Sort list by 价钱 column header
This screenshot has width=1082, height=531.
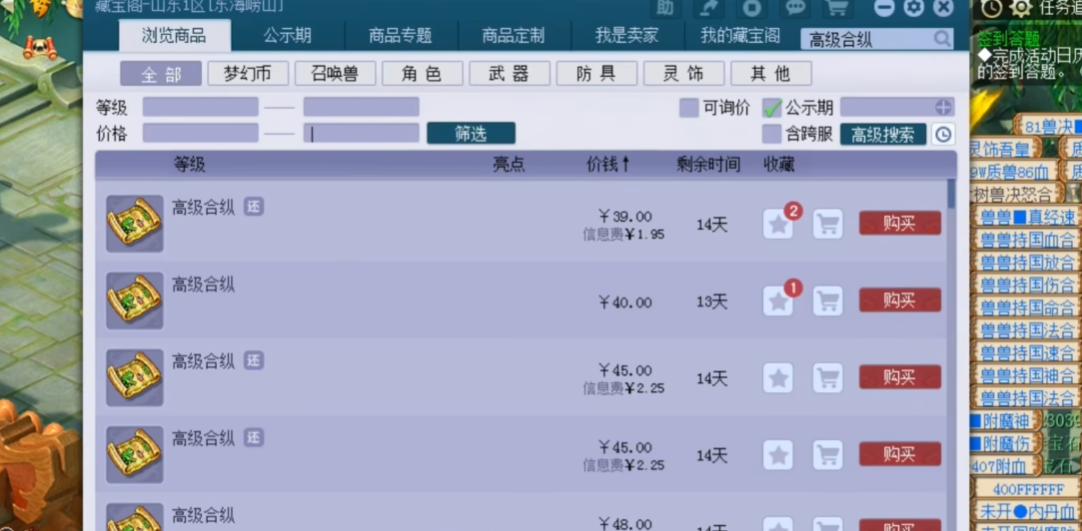click(x=608, y=164)
